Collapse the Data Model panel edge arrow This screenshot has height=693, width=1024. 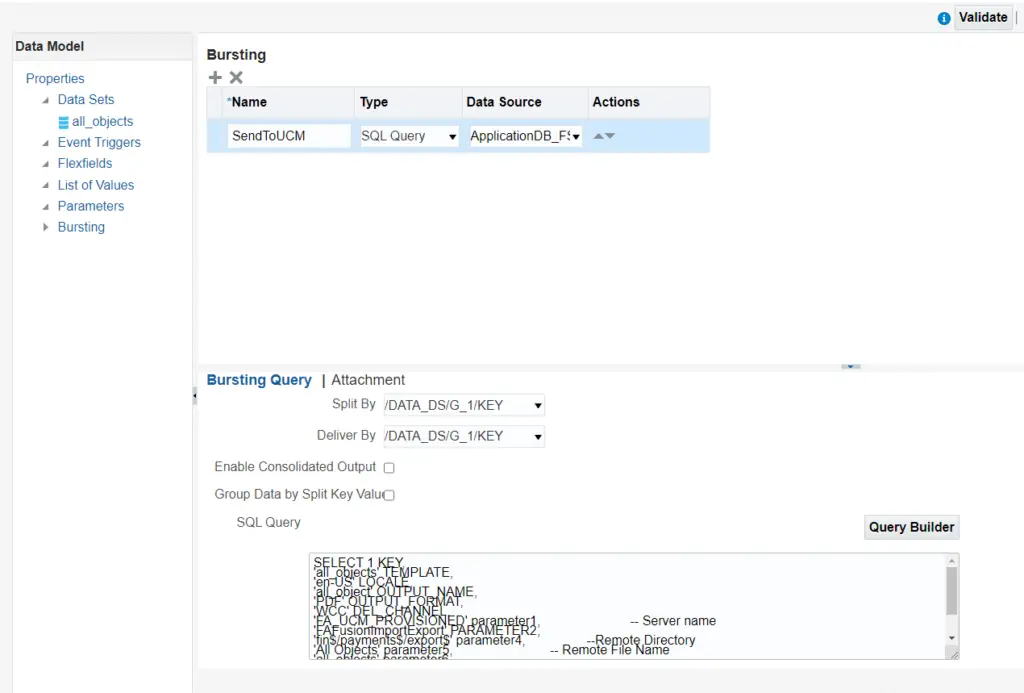[x=194, y=395]
